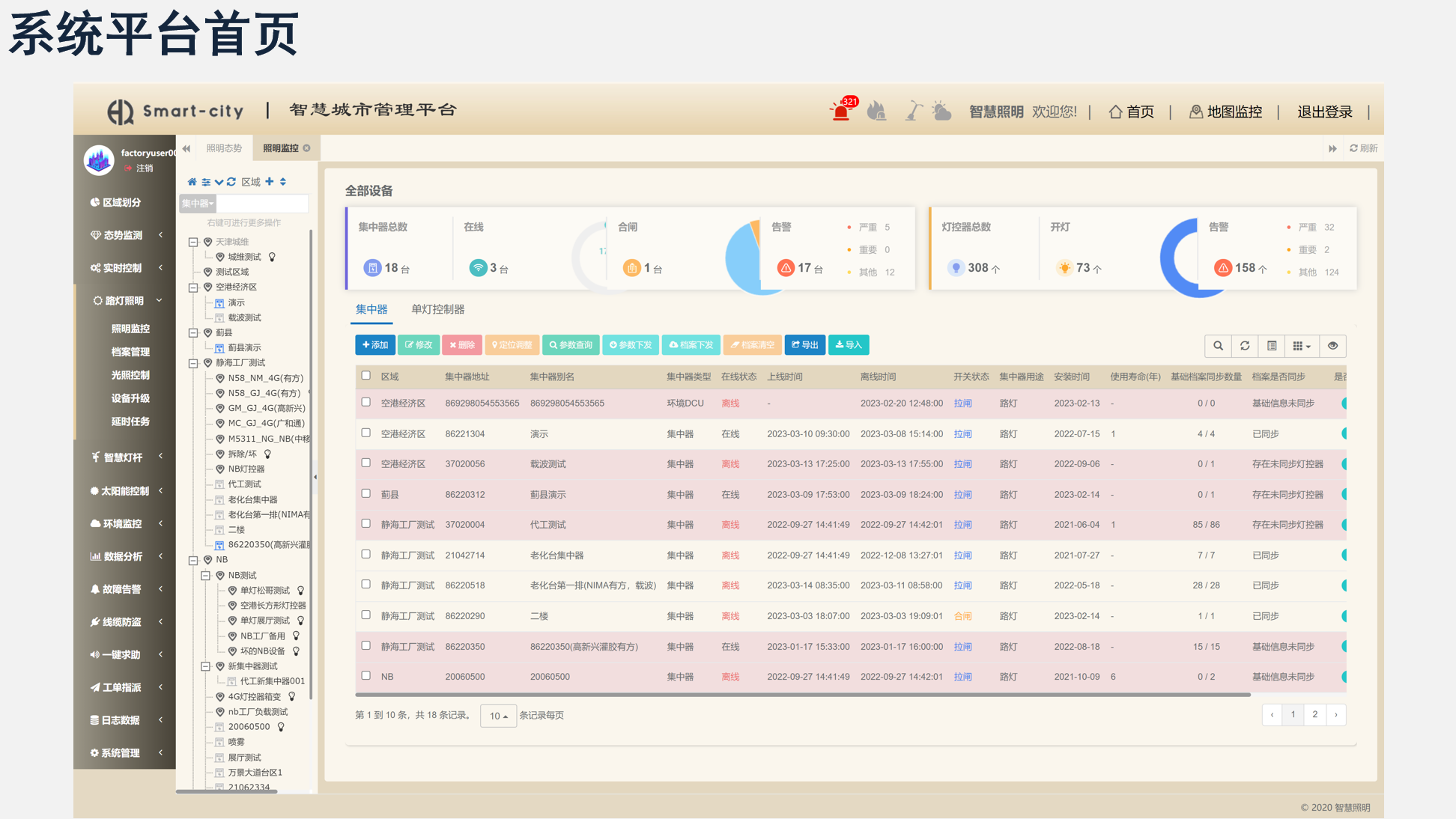Screen dimensions: 1456x819
Task: Collapse tabs with left double-arrow icon
Action: [186, 148]
